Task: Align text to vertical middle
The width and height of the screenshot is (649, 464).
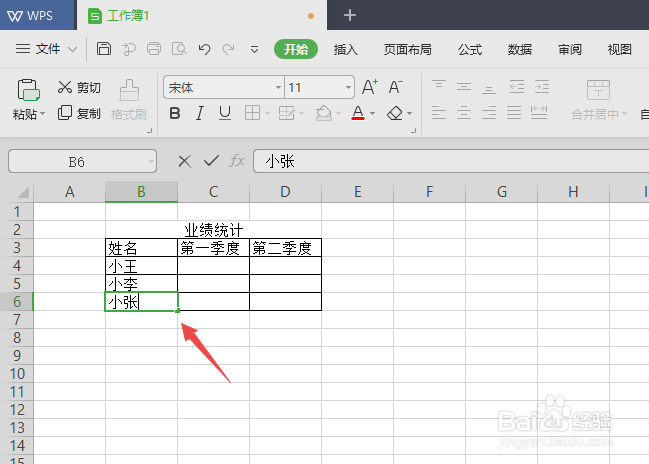Action: pos(464,87)
